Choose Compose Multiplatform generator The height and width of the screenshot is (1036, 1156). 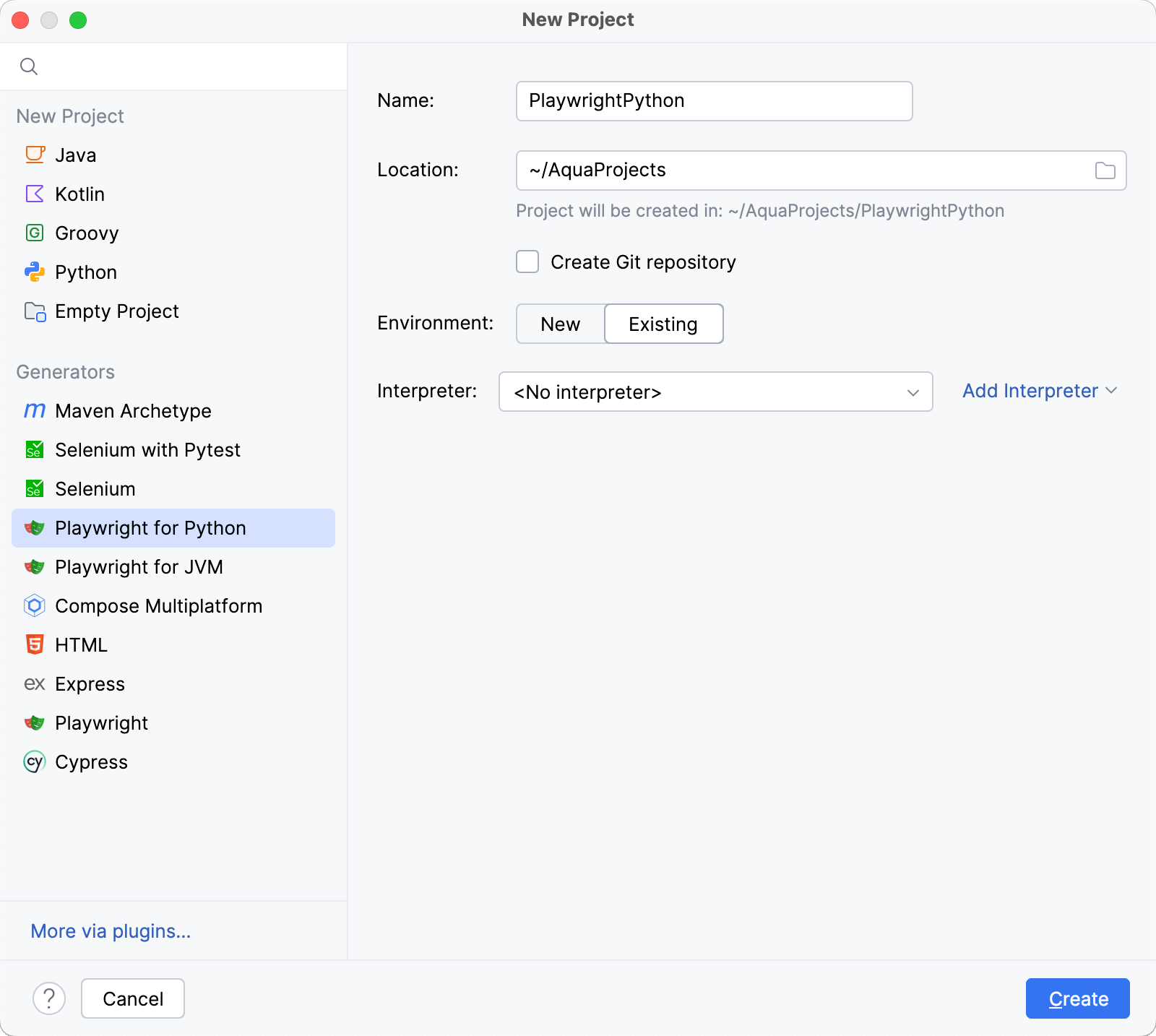(173, 605)
